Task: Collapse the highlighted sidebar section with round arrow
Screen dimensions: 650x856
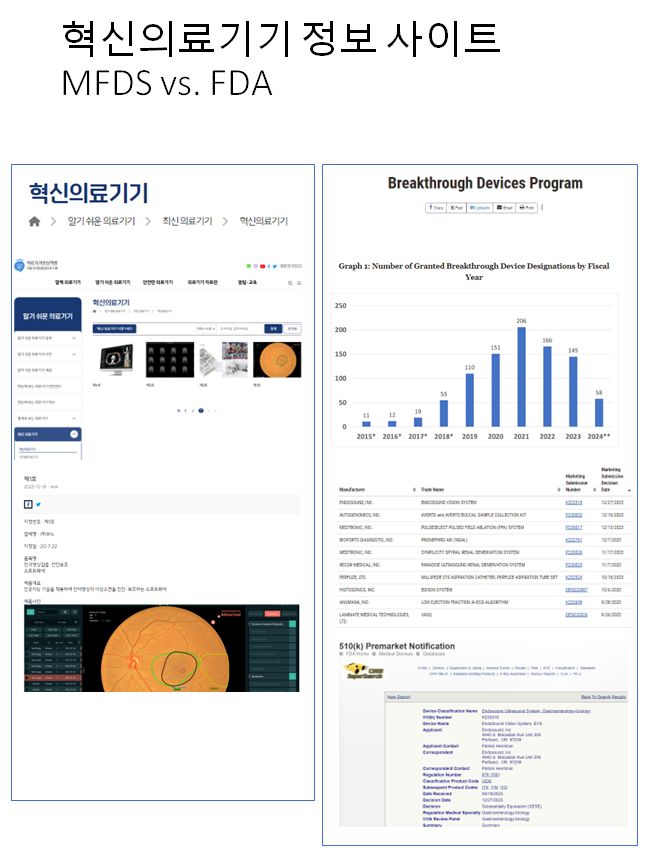Action: point(74,434)
